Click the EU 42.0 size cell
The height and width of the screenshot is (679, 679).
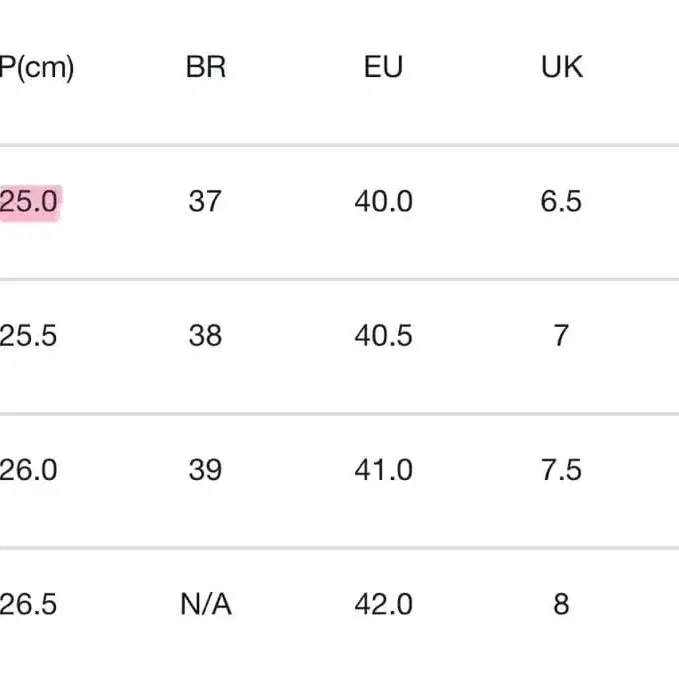click(383, 604)
